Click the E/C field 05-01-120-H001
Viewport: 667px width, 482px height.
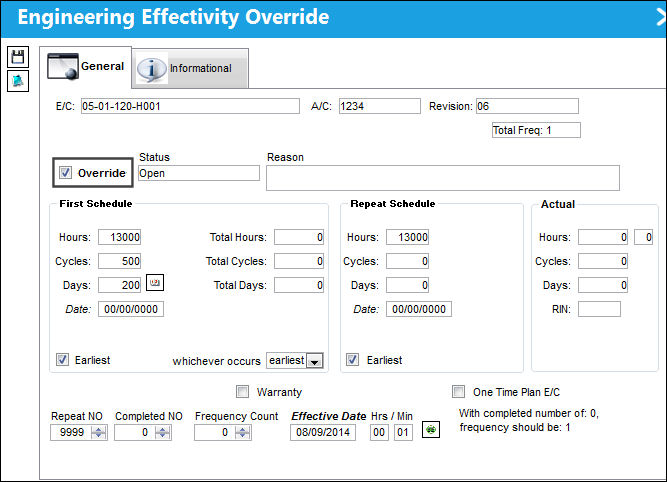coord(190,106)
